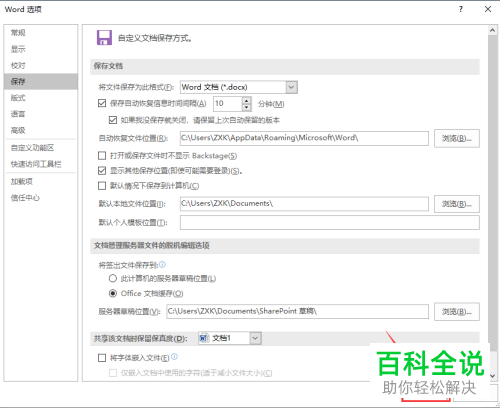Click the empty 默认个人模板位置 field

(x=330, y=223)
